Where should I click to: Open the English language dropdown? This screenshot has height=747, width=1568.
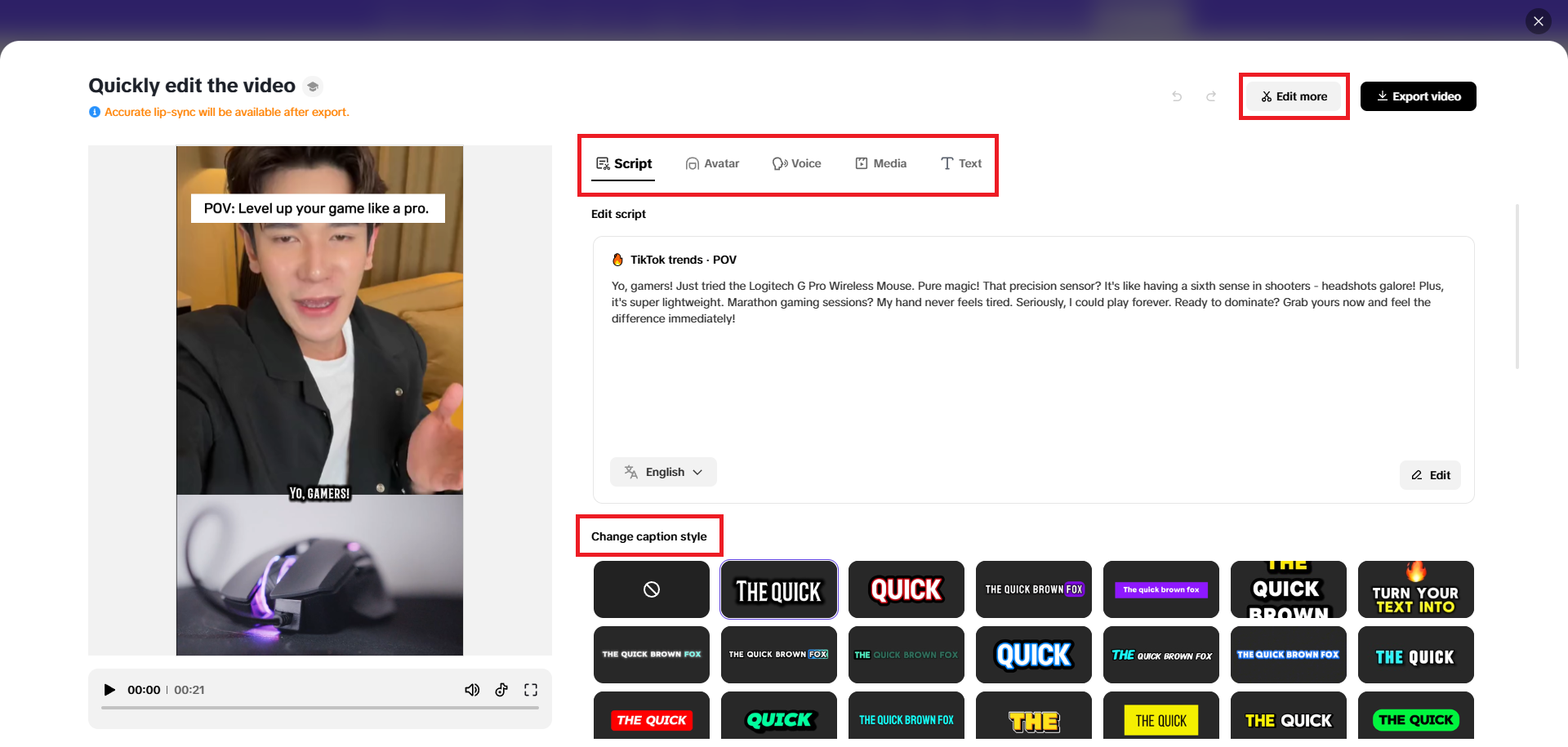[663, 472]
